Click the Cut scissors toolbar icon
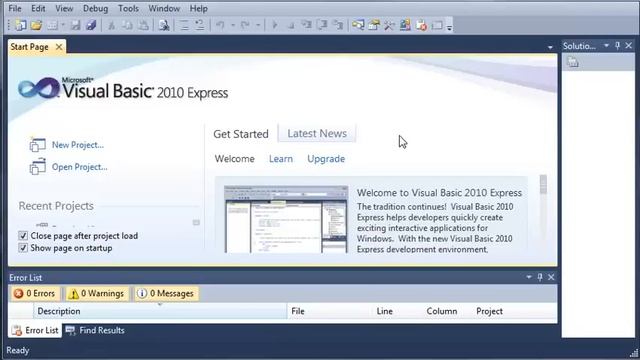The image size is (640, 360). pyautogui.click(x=111, y=25)
